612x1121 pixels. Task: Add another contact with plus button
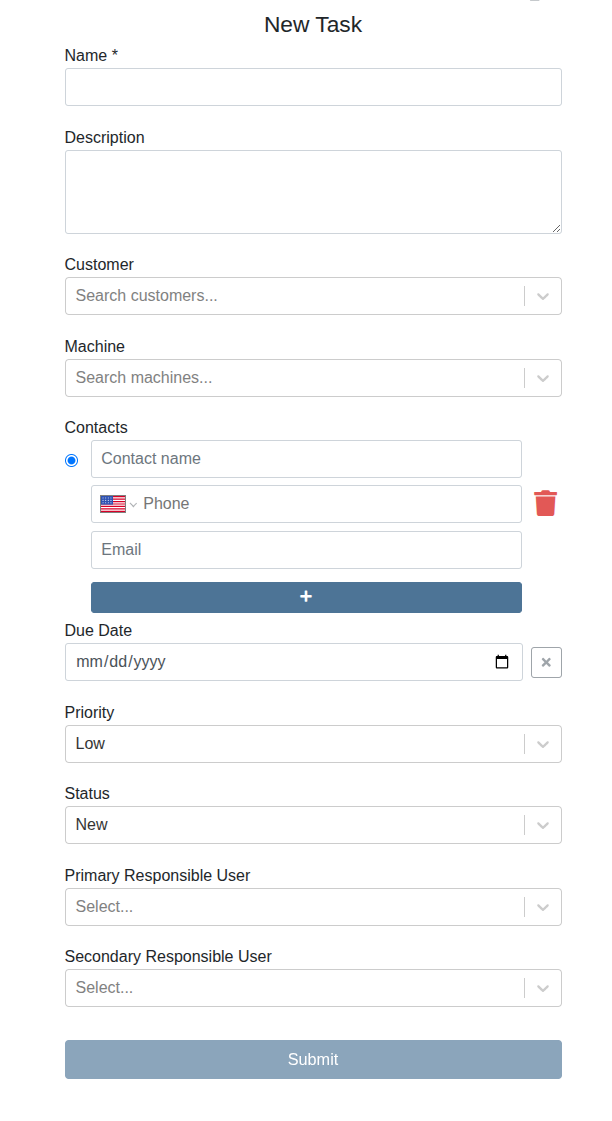pos(306,597)
